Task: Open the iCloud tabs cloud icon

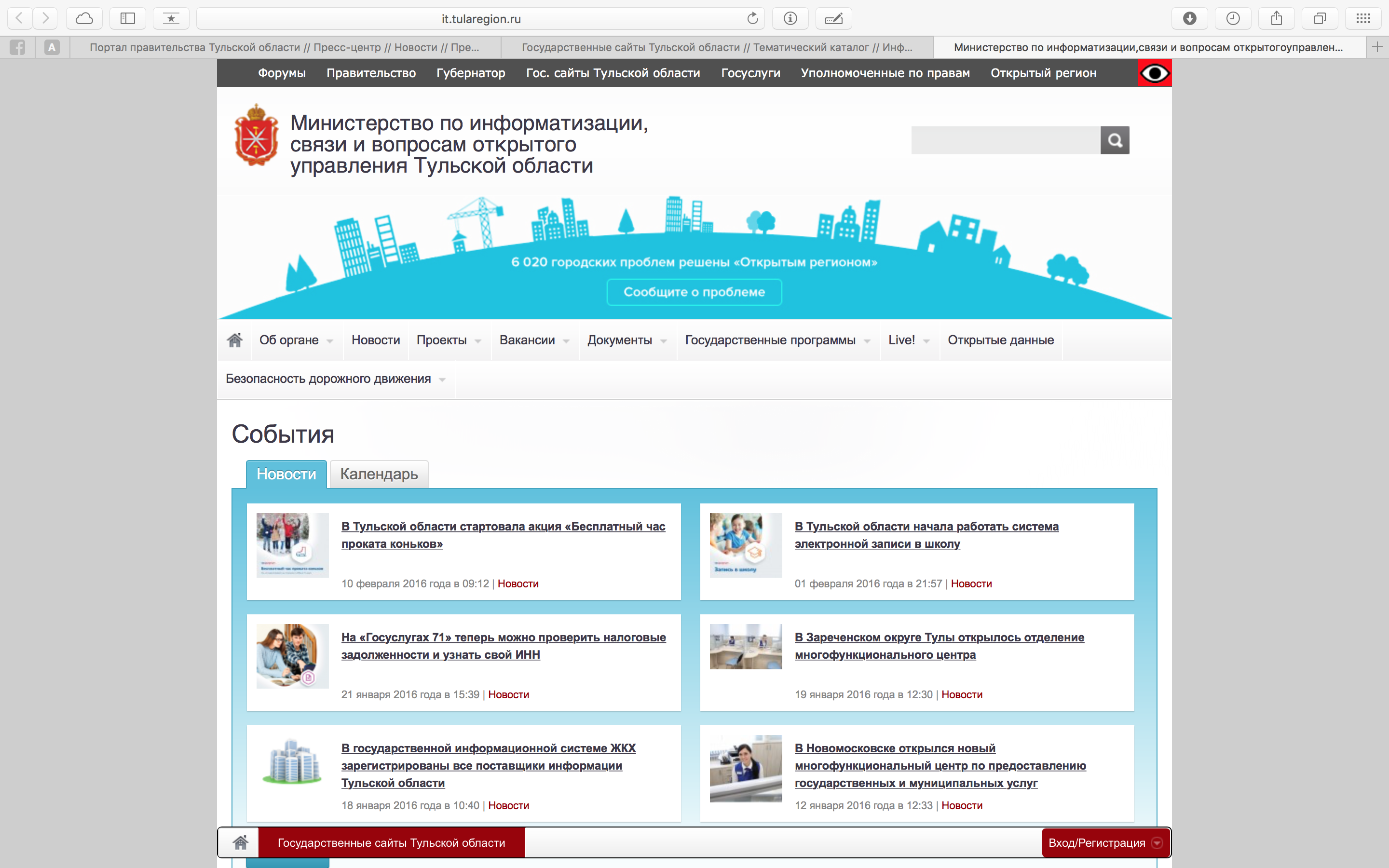Action: coord(84,18)
